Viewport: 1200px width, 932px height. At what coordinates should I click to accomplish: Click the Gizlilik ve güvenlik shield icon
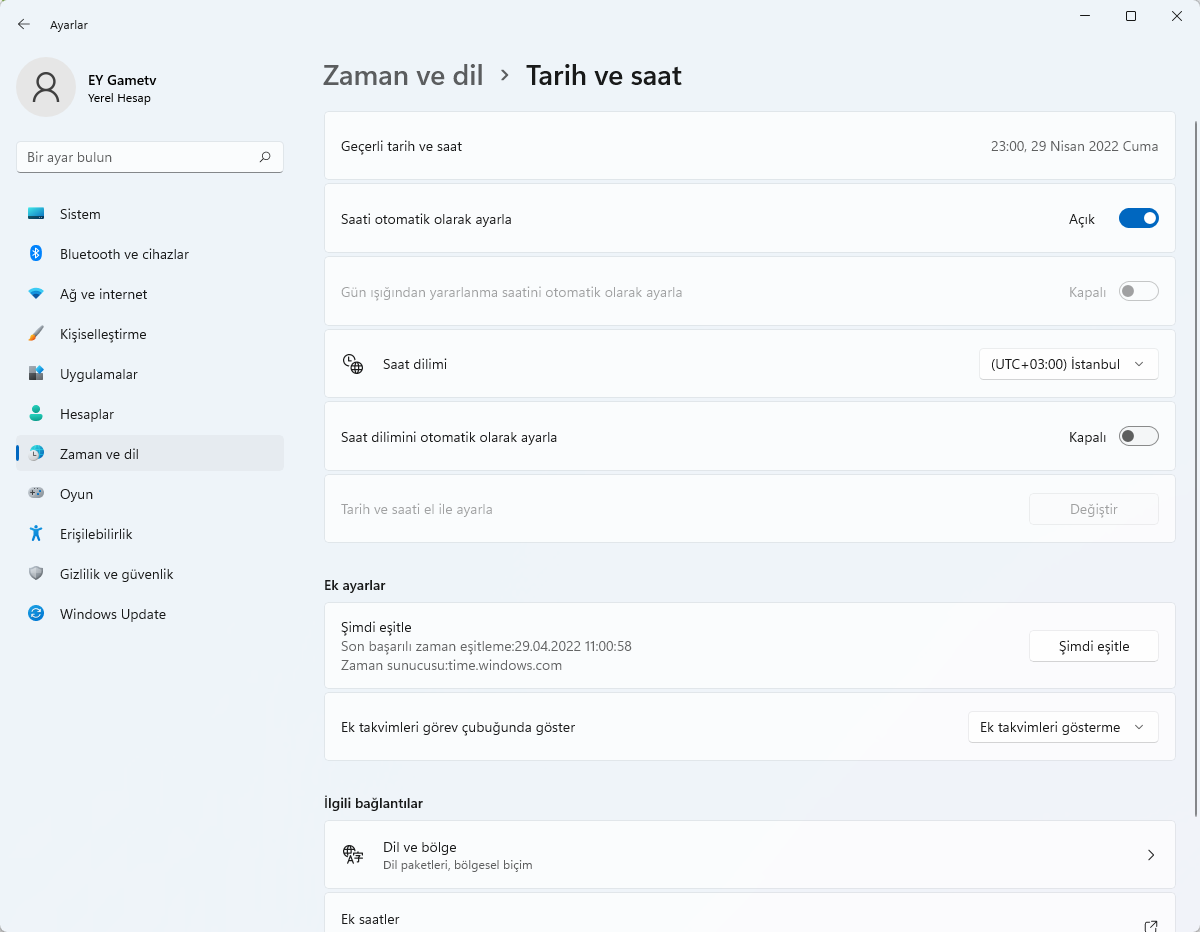click(x=36, y=574)
